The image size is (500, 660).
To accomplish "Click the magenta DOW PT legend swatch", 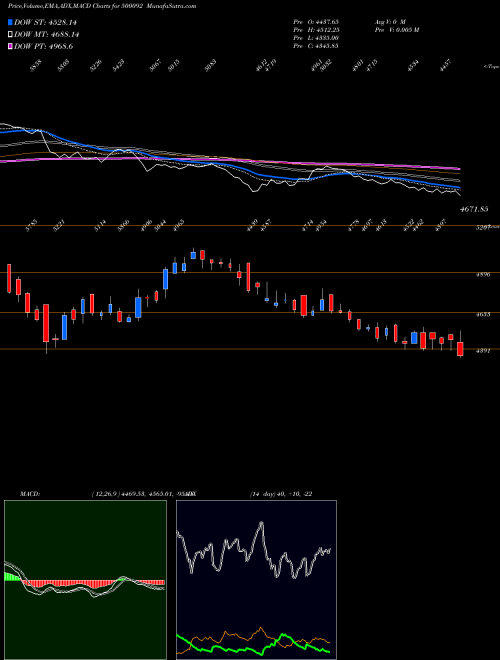I will coord(11,46).
